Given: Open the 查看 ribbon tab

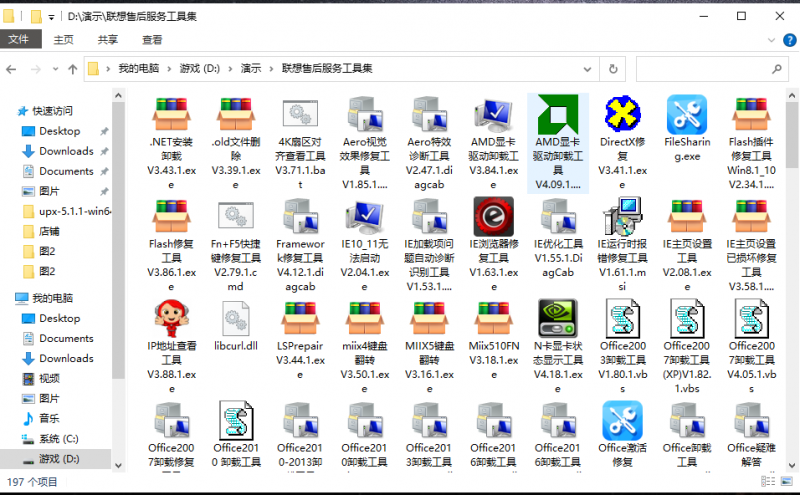Looking at the screenshot, I should tap(152, 39).
